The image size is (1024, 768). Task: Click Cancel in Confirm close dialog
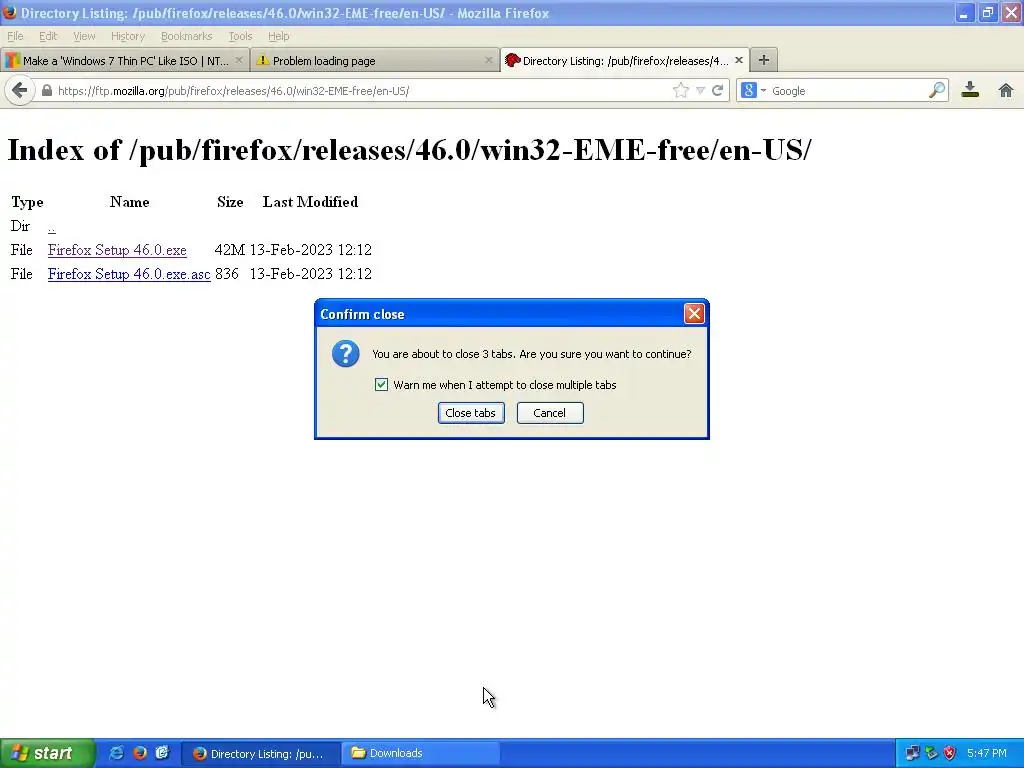550,413
